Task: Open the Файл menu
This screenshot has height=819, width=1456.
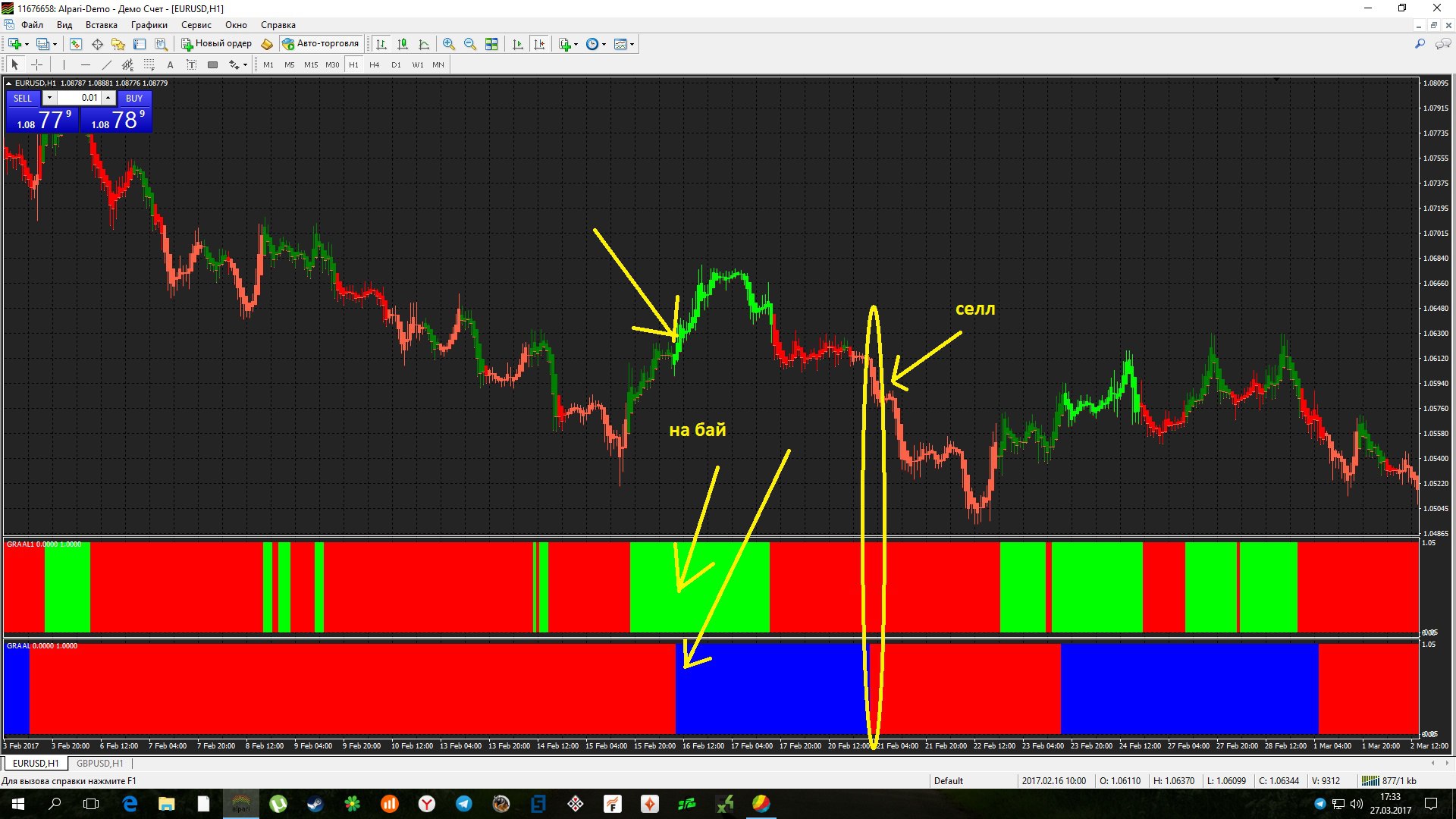Action: pyautogui.click(x=32, y=25)
